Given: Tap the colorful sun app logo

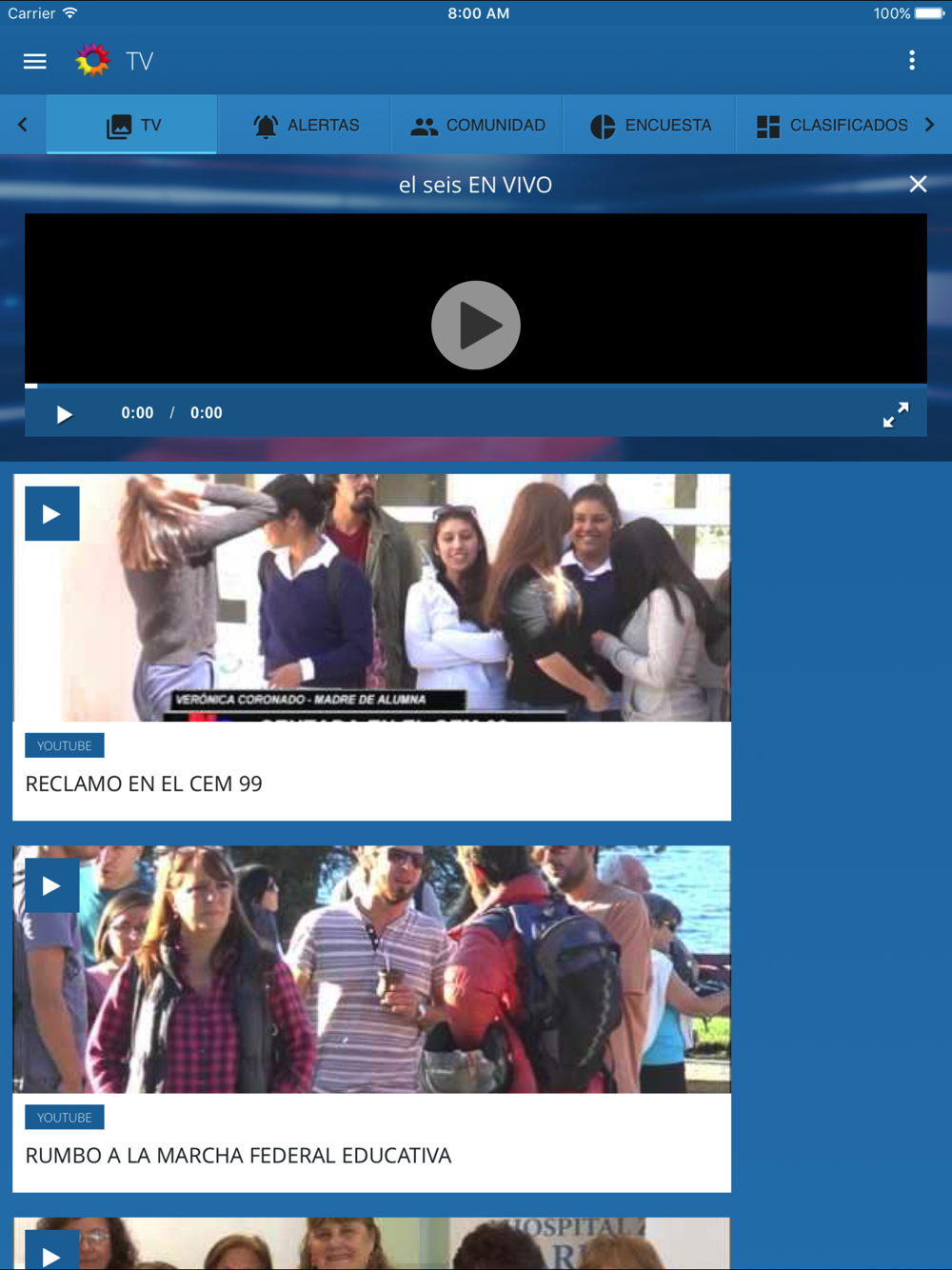Looking at the screenshot, I should [92, 60].
